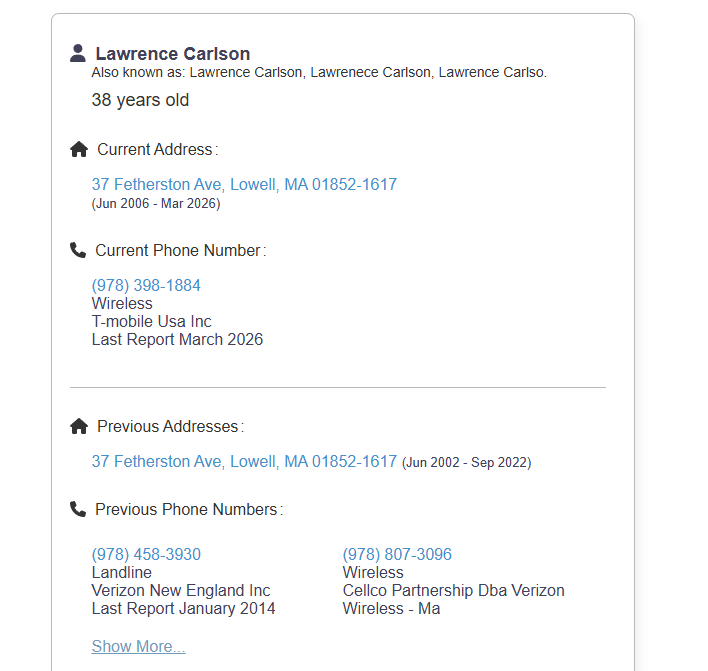Click the person icon beside Lawrence Carlson
Image resolution: width=708 pixels, height=671 pixels.
(78, 53)
